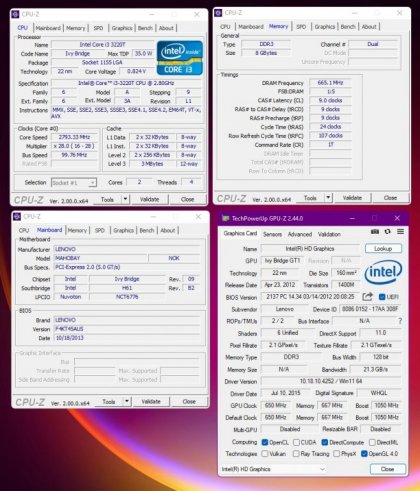
Task: Click DRAM Frequency value field
Action: (330, 83)
